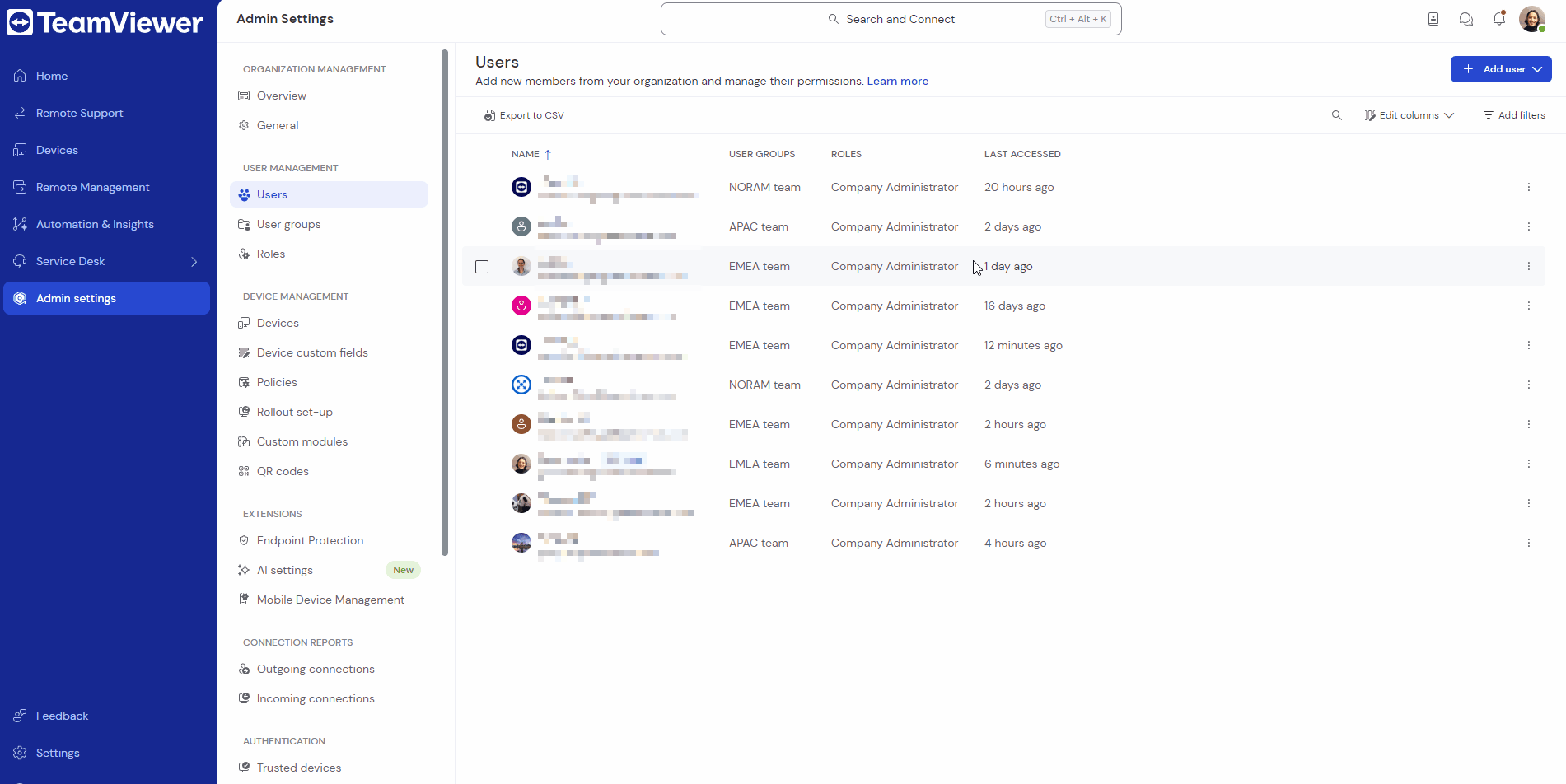Open Remote Support in sidebar
This screenshot has height=784, width=1566.
(x=79, y=113)
